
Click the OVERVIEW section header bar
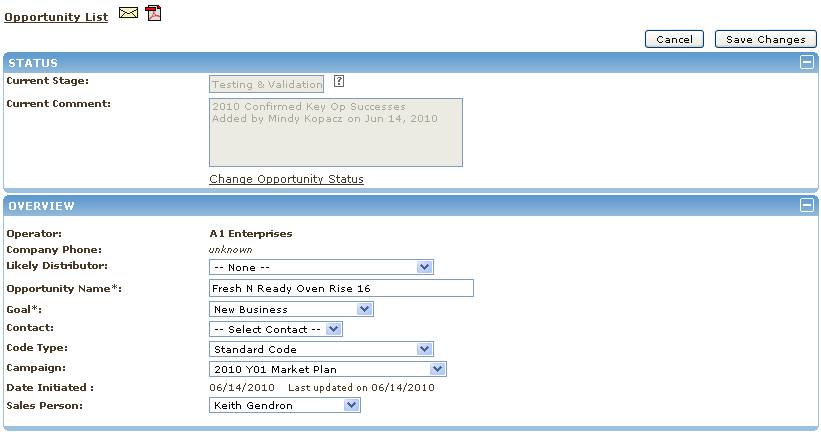(x=400, y=205)
